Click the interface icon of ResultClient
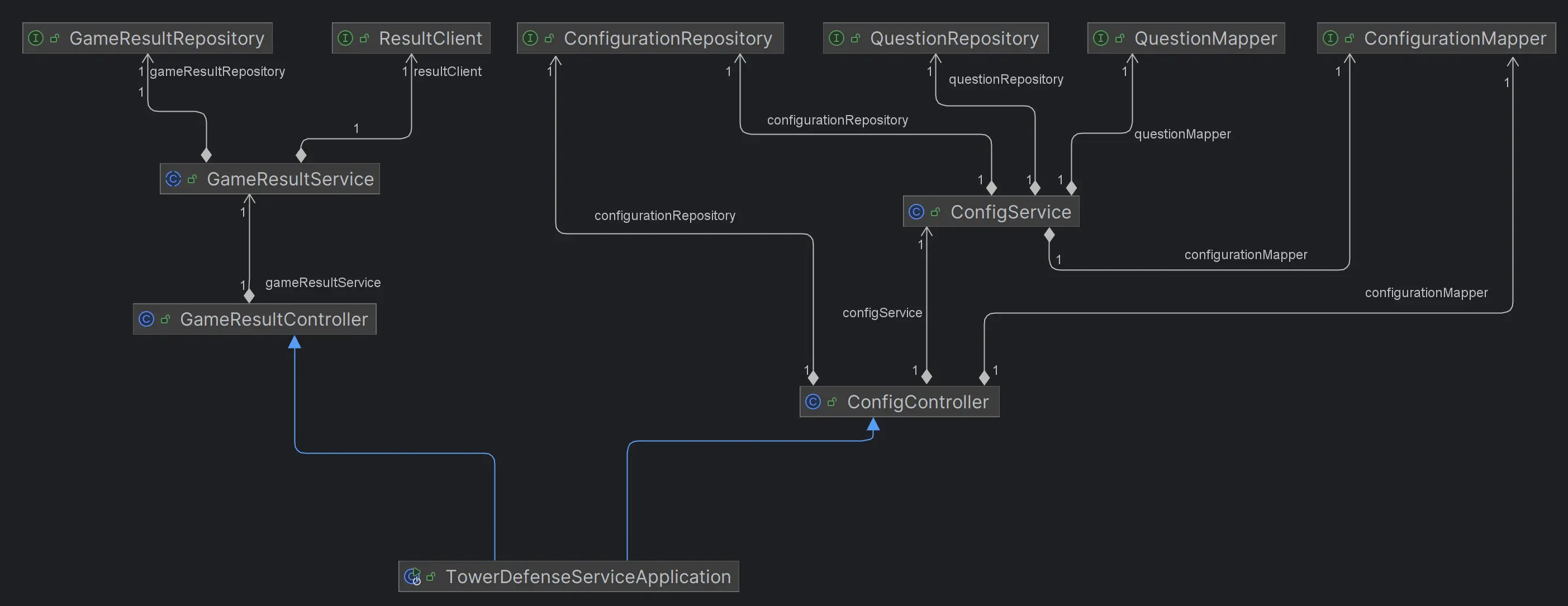1568x606 pixels. [345, 39]
